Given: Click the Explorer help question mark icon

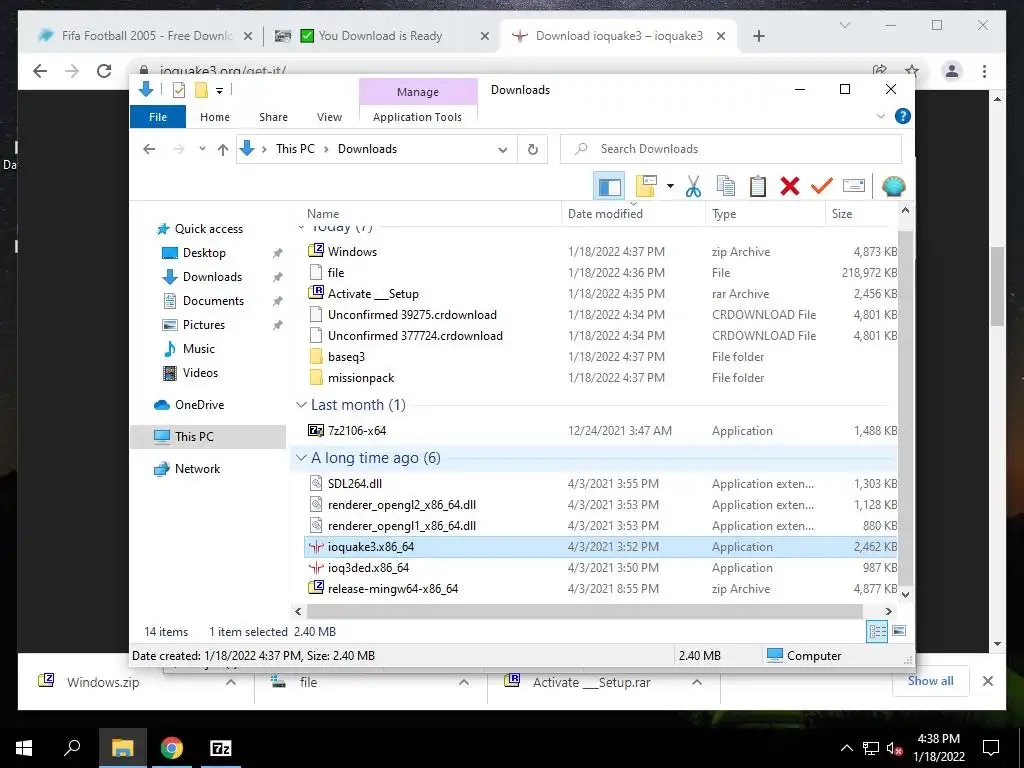Looking at the screenshot, I should [903, 116].
